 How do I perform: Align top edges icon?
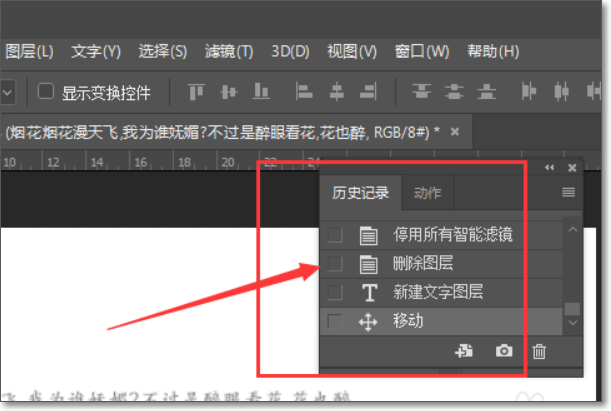196,92
